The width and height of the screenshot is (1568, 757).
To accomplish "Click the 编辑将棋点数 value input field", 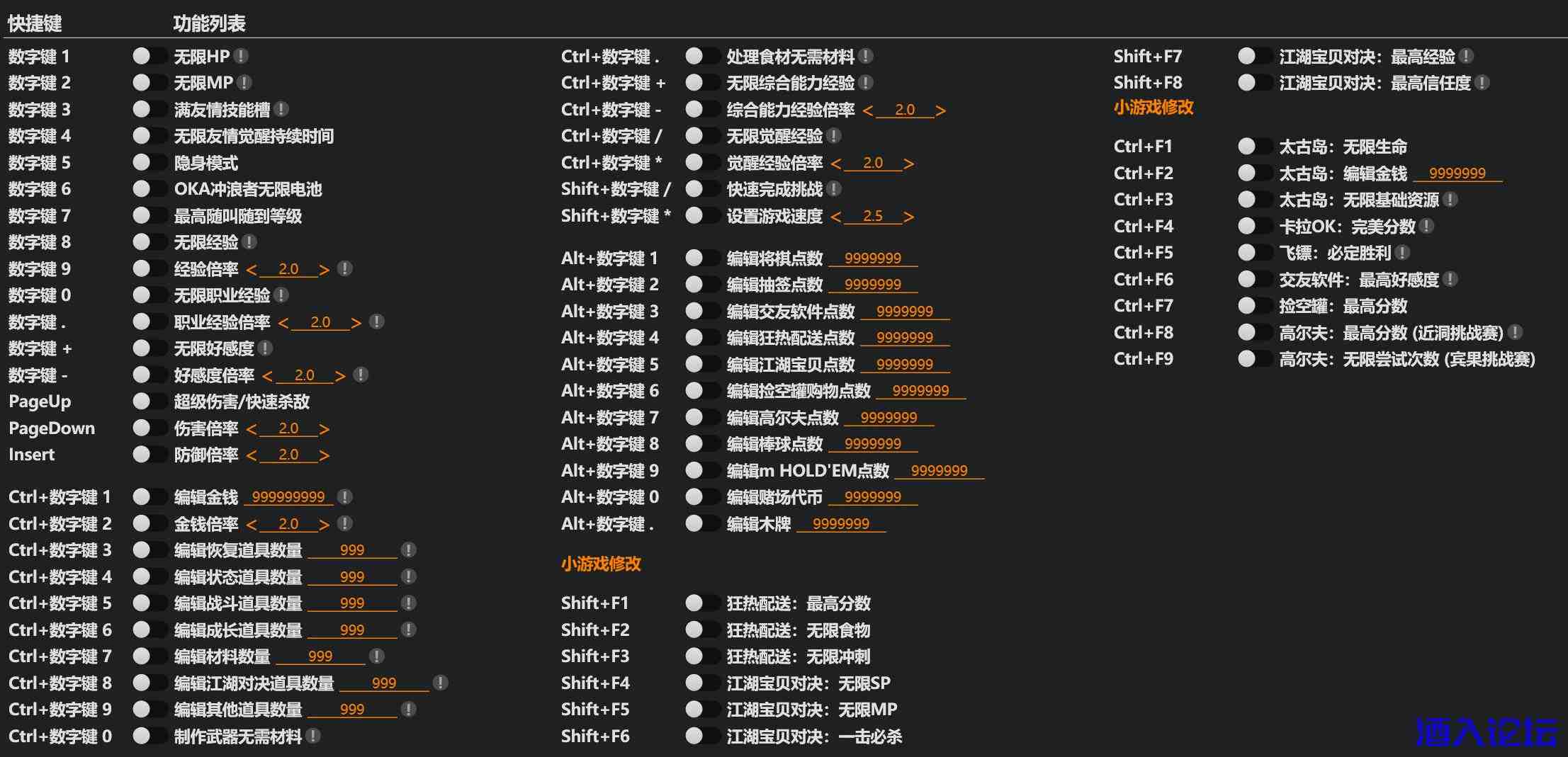I will click(x=873, y=258).
